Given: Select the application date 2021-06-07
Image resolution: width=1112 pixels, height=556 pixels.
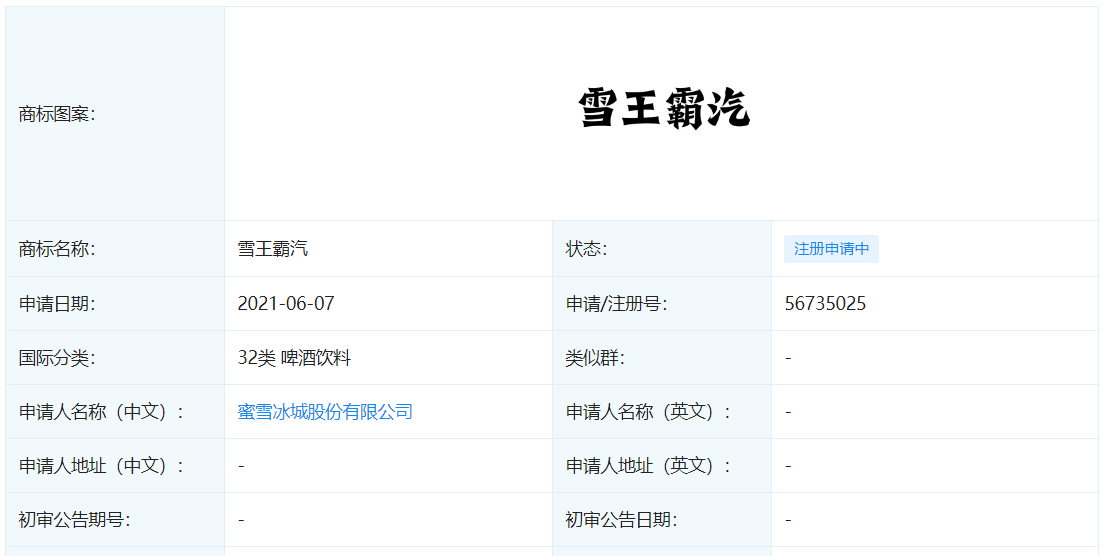Looking at the screenshot, I should (286, 304).
